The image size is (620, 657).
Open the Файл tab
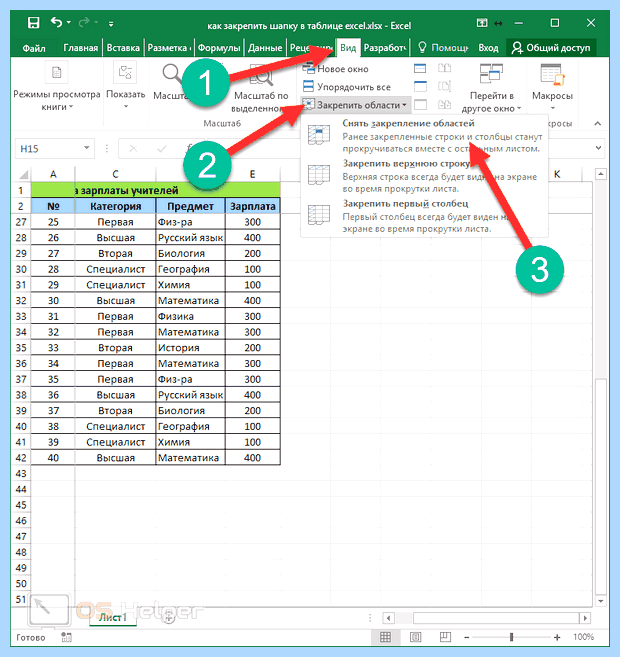click(34, 48)
